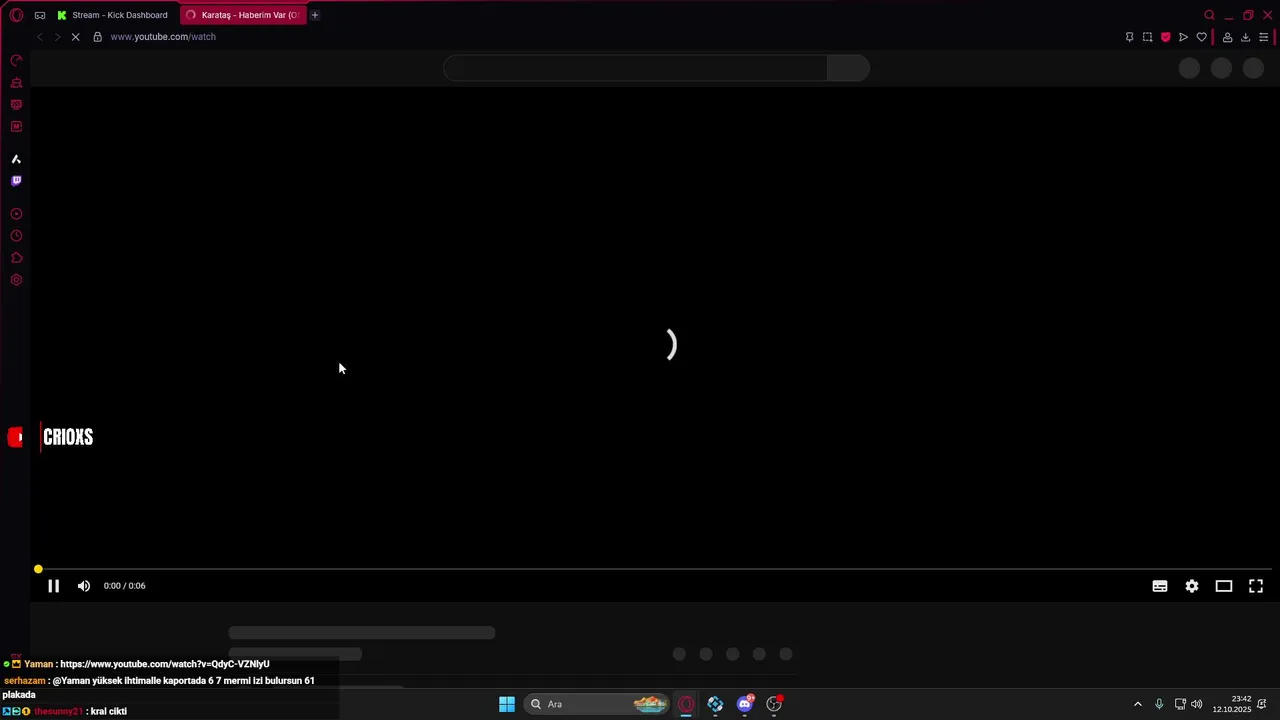Toggle subtitles captions button
Image resolution: width=1280 pixels, height=720 pixels.
point(1160,586)
